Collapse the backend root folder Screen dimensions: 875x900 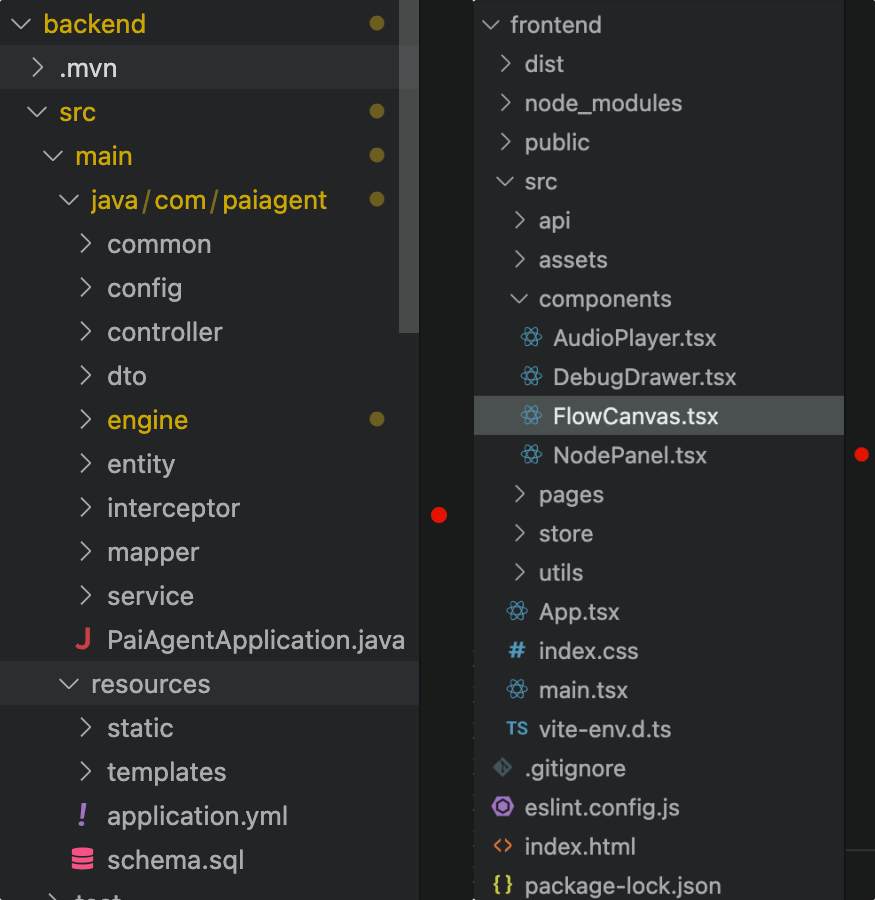point(21,24)
